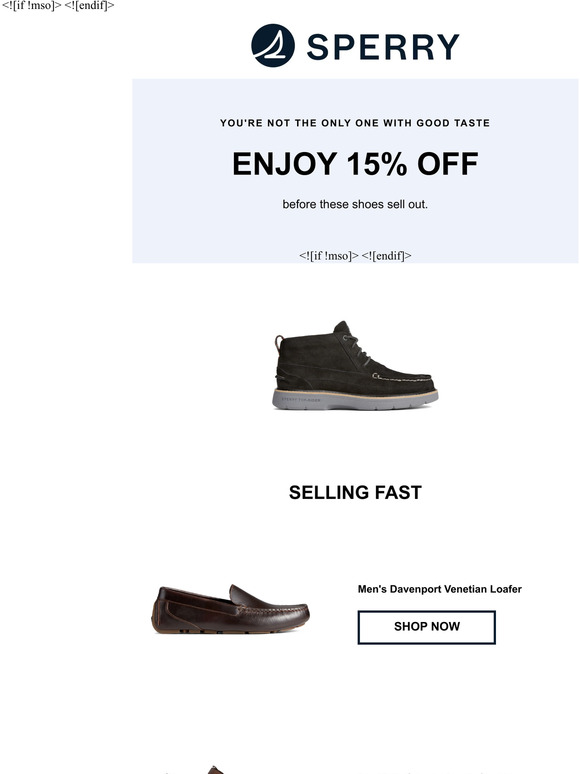This screenshot has width=580, height=774.
Task: Open the brown Davenport loafer image
Action: click(230, 610)
